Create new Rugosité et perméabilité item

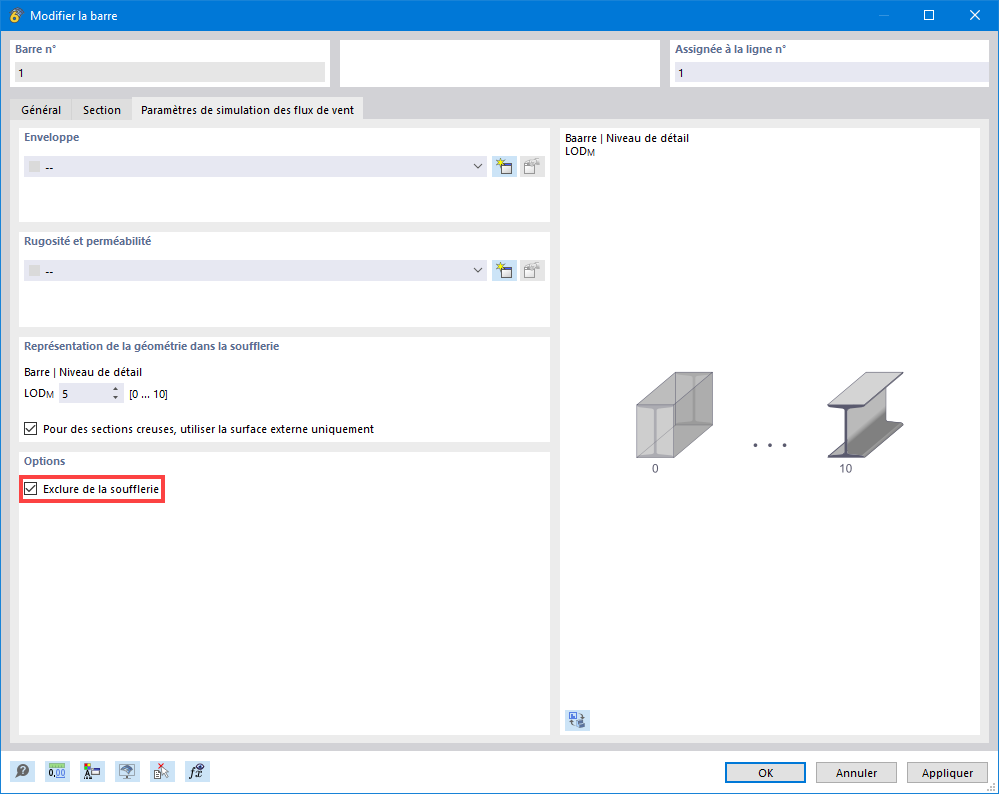[x=504, y=270]
